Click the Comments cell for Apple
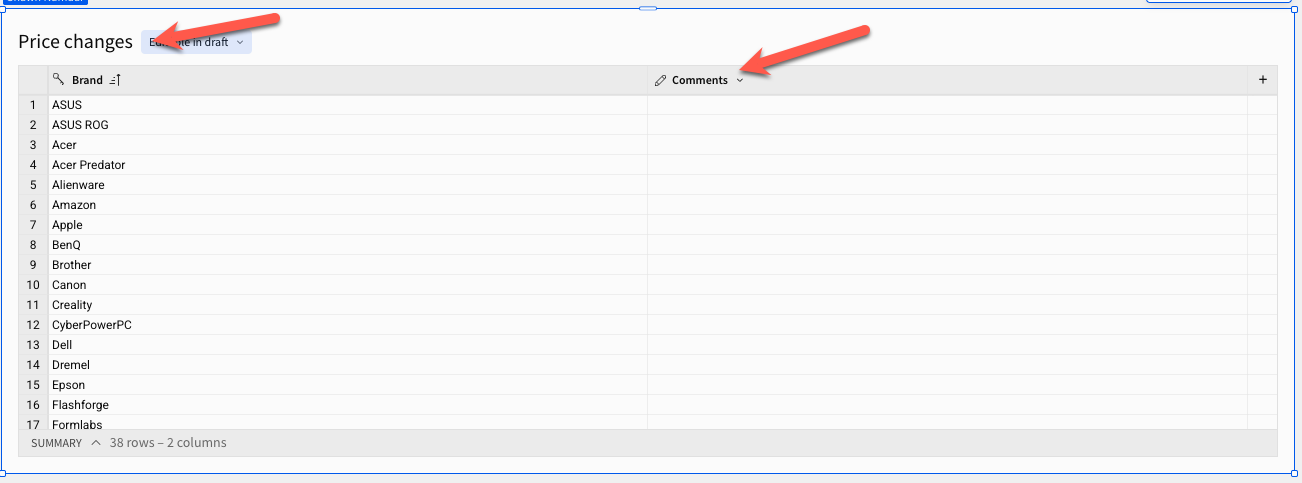The width and height of the screenshot is (1302, 483). (947, 225)
